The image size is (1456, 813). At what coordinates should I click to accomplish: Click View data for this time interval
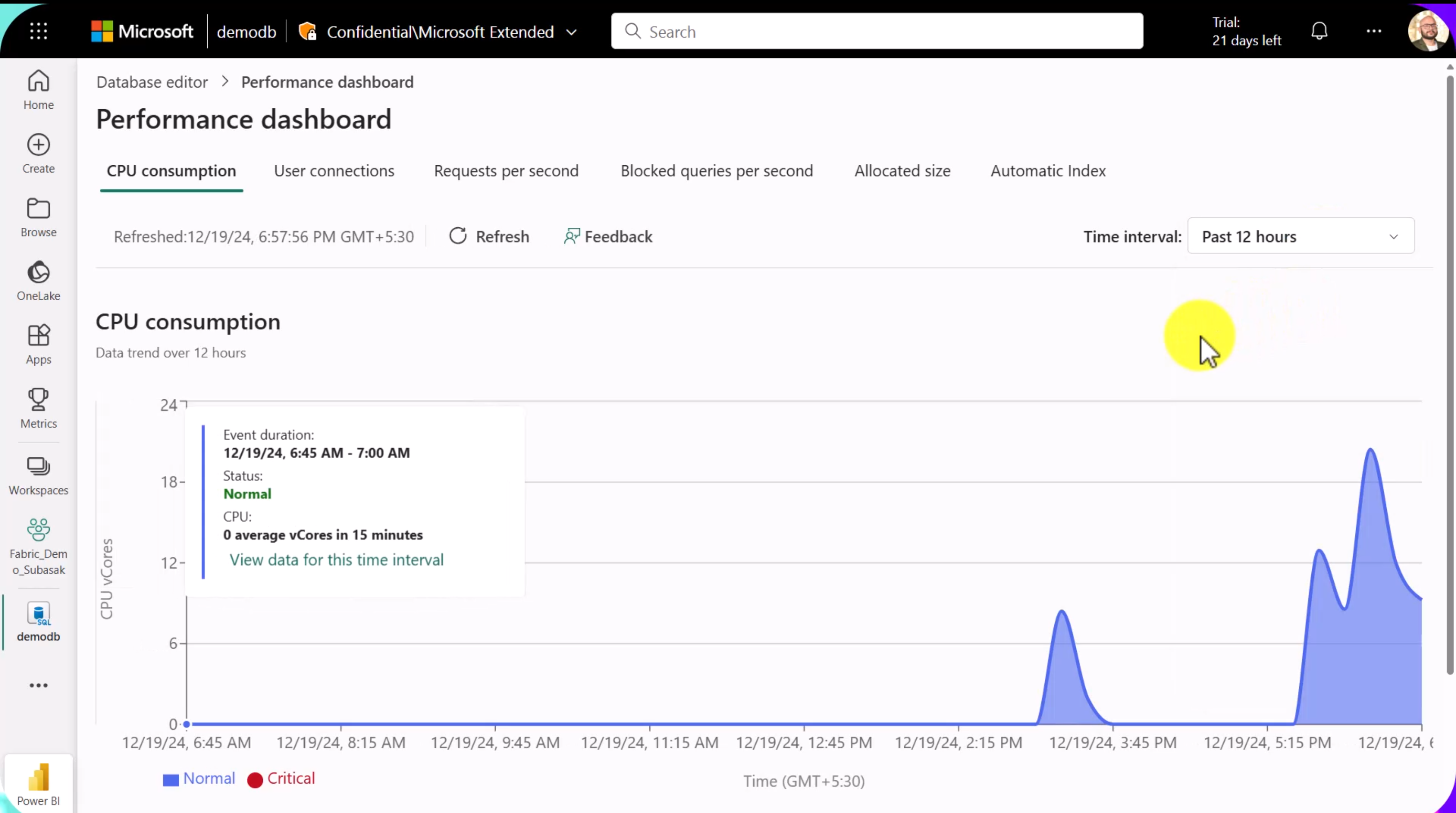(x=336, y=559)
